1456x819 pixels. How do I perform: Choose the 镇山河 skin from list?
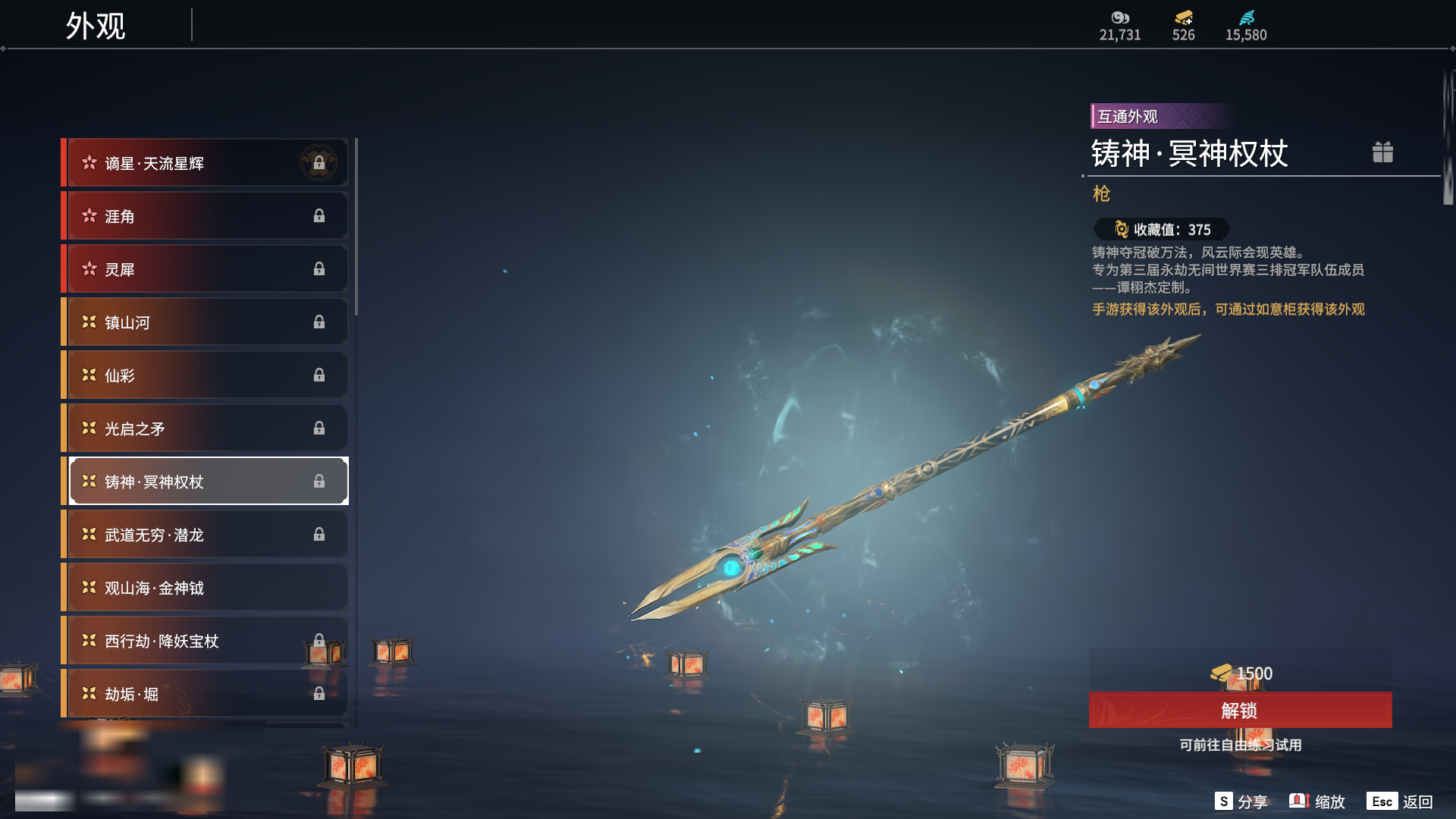[205, 322]
